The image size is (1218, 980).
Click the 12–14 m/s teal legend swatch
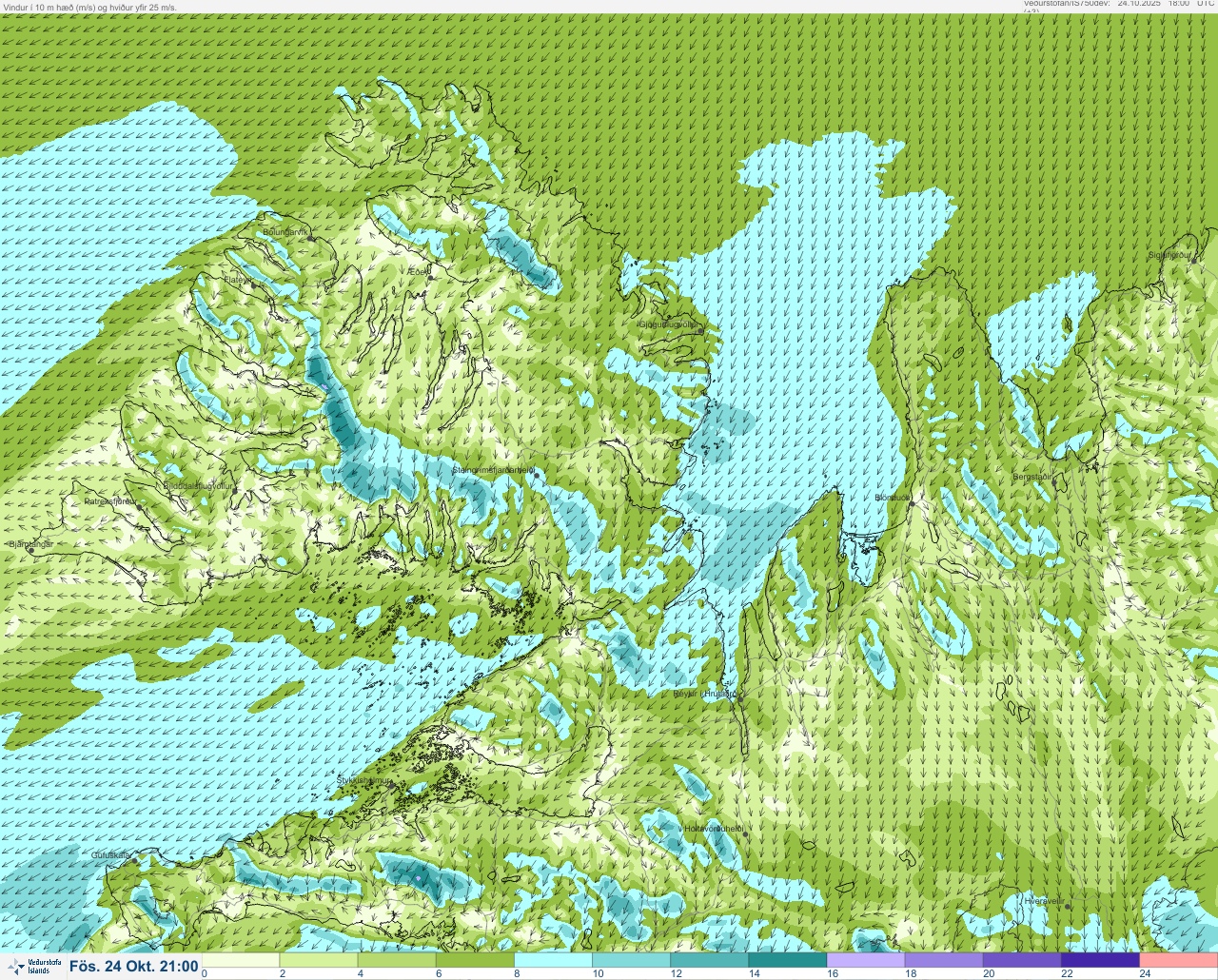pos(710,960)
